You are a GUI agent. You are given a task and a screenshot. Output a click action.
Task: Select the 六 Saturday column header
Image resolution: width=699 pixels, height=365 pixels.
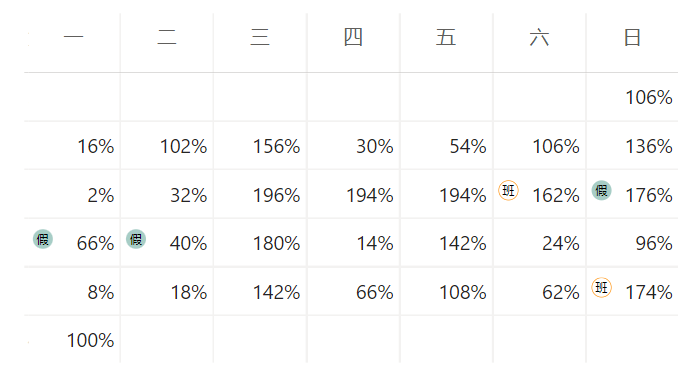coord(539,37)
